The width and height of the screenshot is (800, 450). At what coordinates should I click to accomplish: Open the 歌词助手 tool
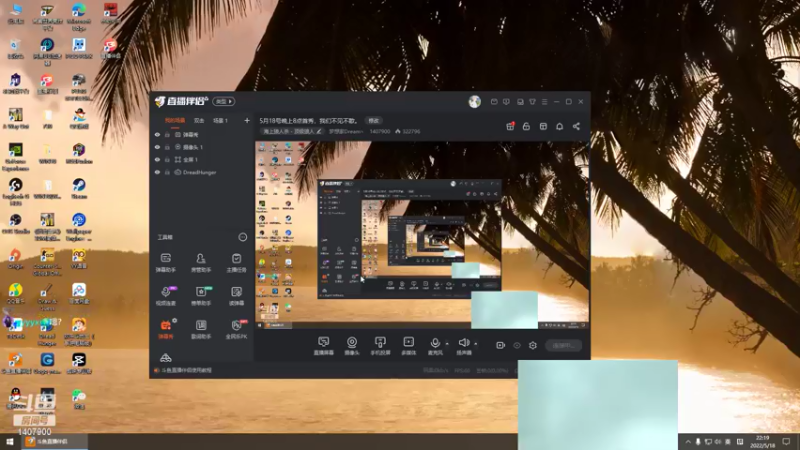[201, 329]
